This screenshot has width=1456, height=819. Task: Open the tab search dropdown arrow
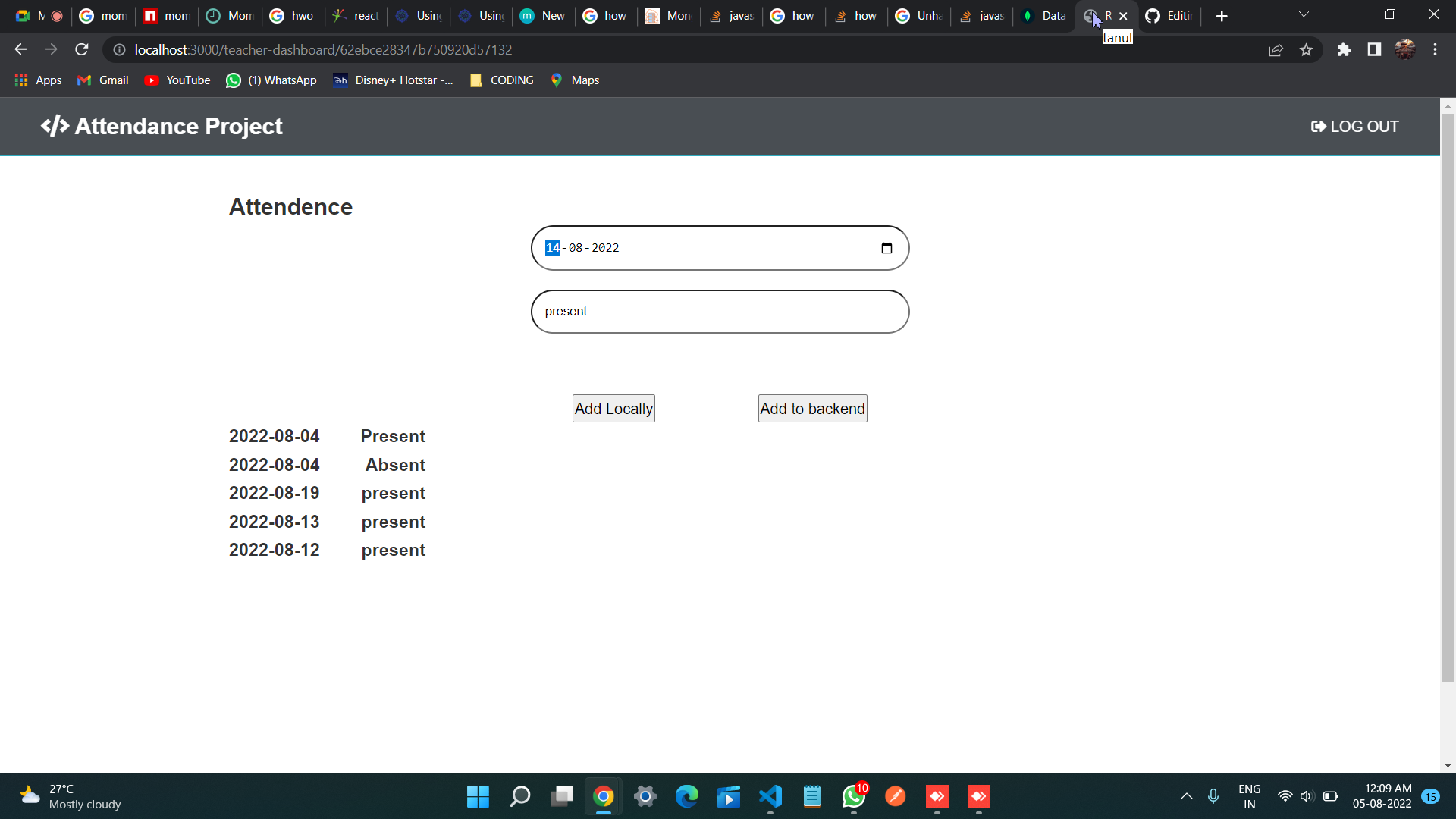click(1304, 14)
